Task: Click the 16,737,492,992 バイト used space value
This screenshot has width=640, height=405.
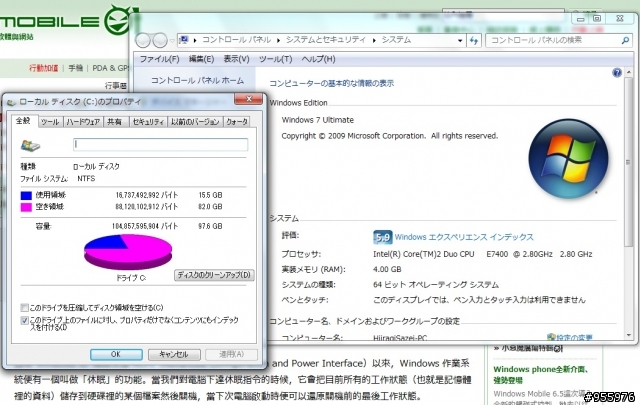Action: [147, 195]
